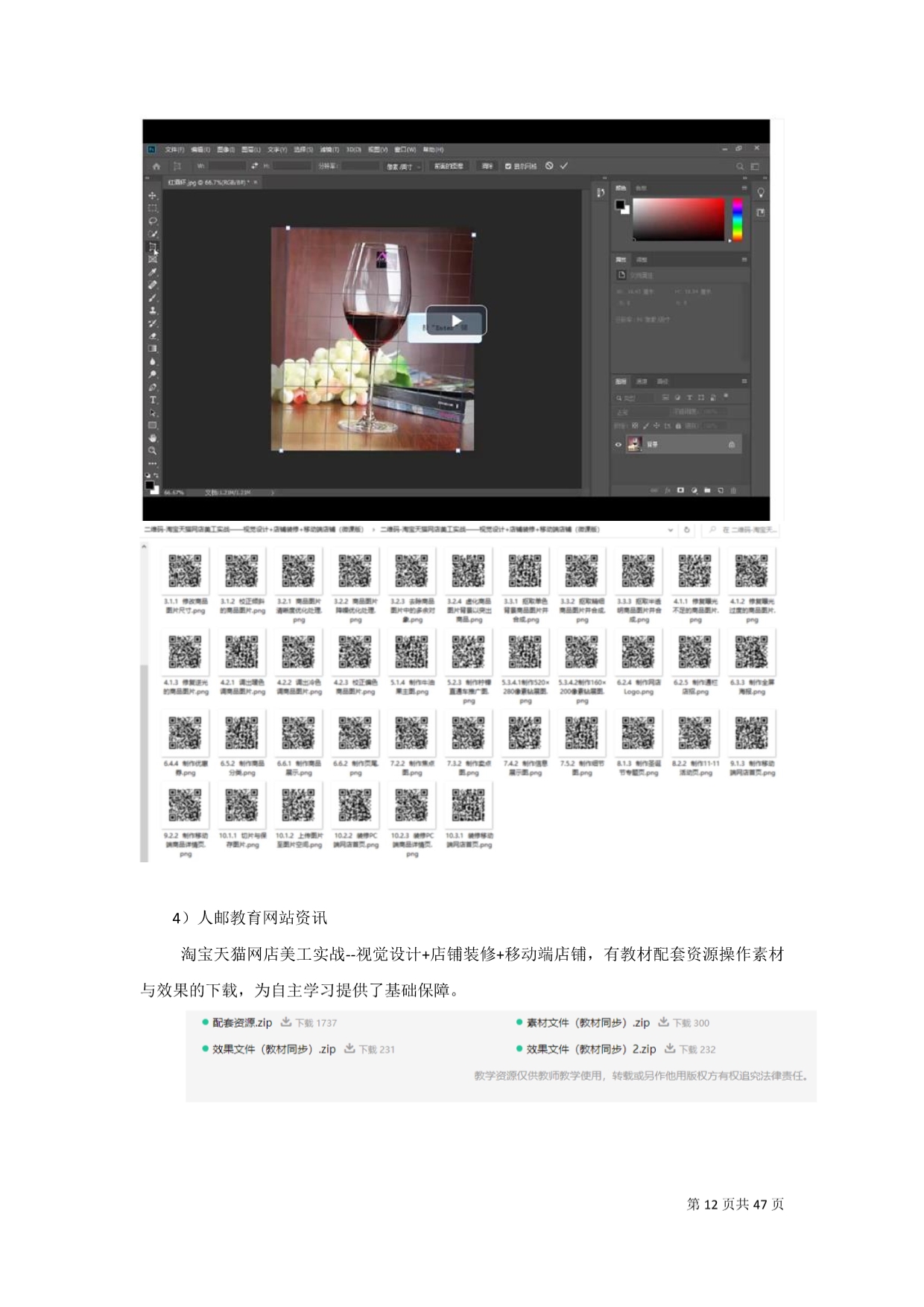This screenshot has width=924, height=1307.
Task: Hide the 背景 layer with eye icon
Action: pos(618,445)
